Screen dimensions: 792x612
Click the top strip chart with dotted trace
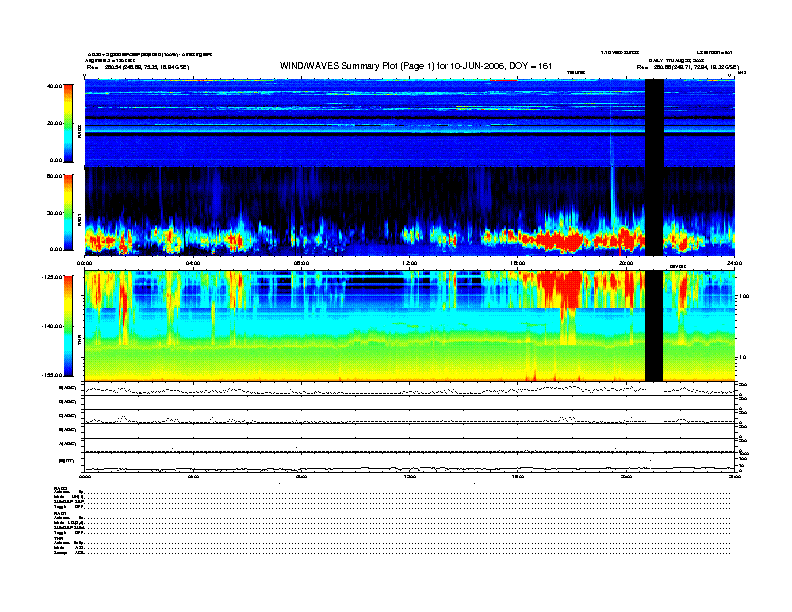409,389
